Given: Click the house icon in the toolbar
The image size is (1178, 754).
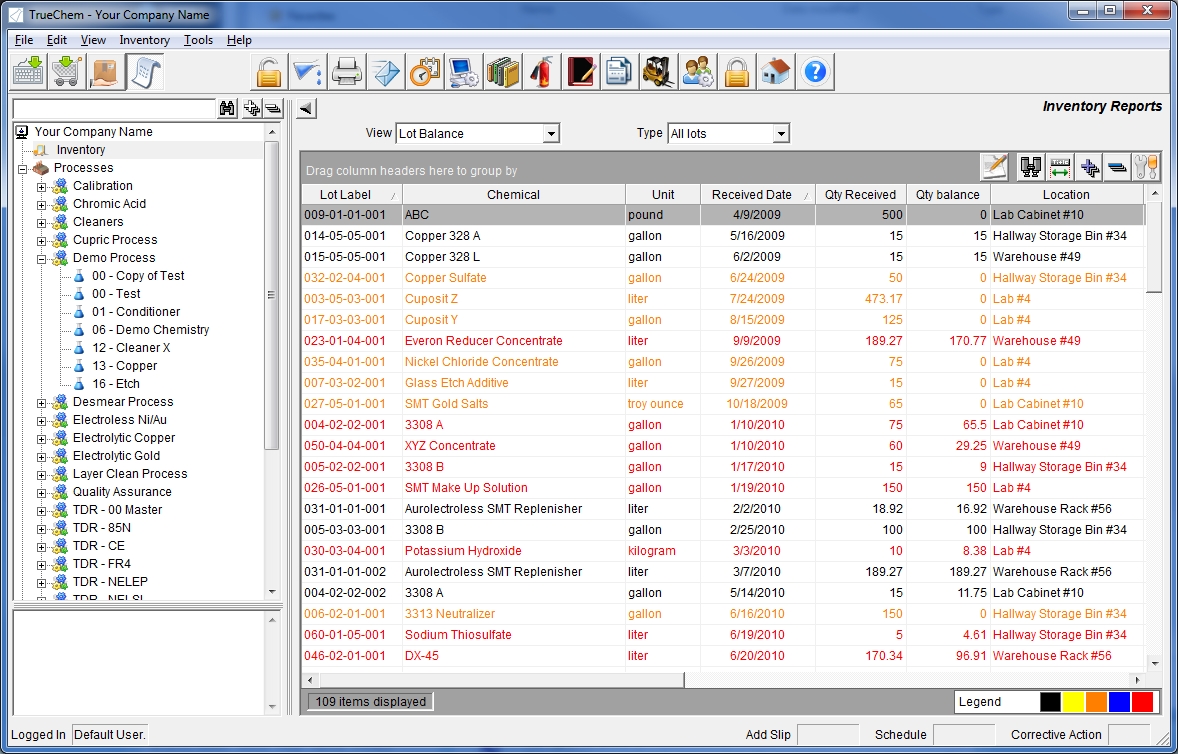Looking at the screenshot, I should point(776,72).
